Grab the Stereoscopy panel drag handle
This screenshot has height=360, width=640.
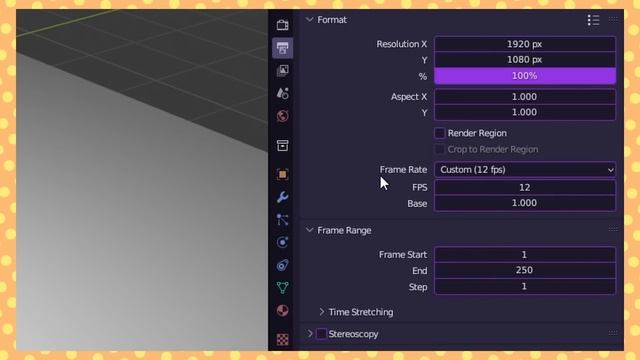pyautogui.click(x=613, y=333)
